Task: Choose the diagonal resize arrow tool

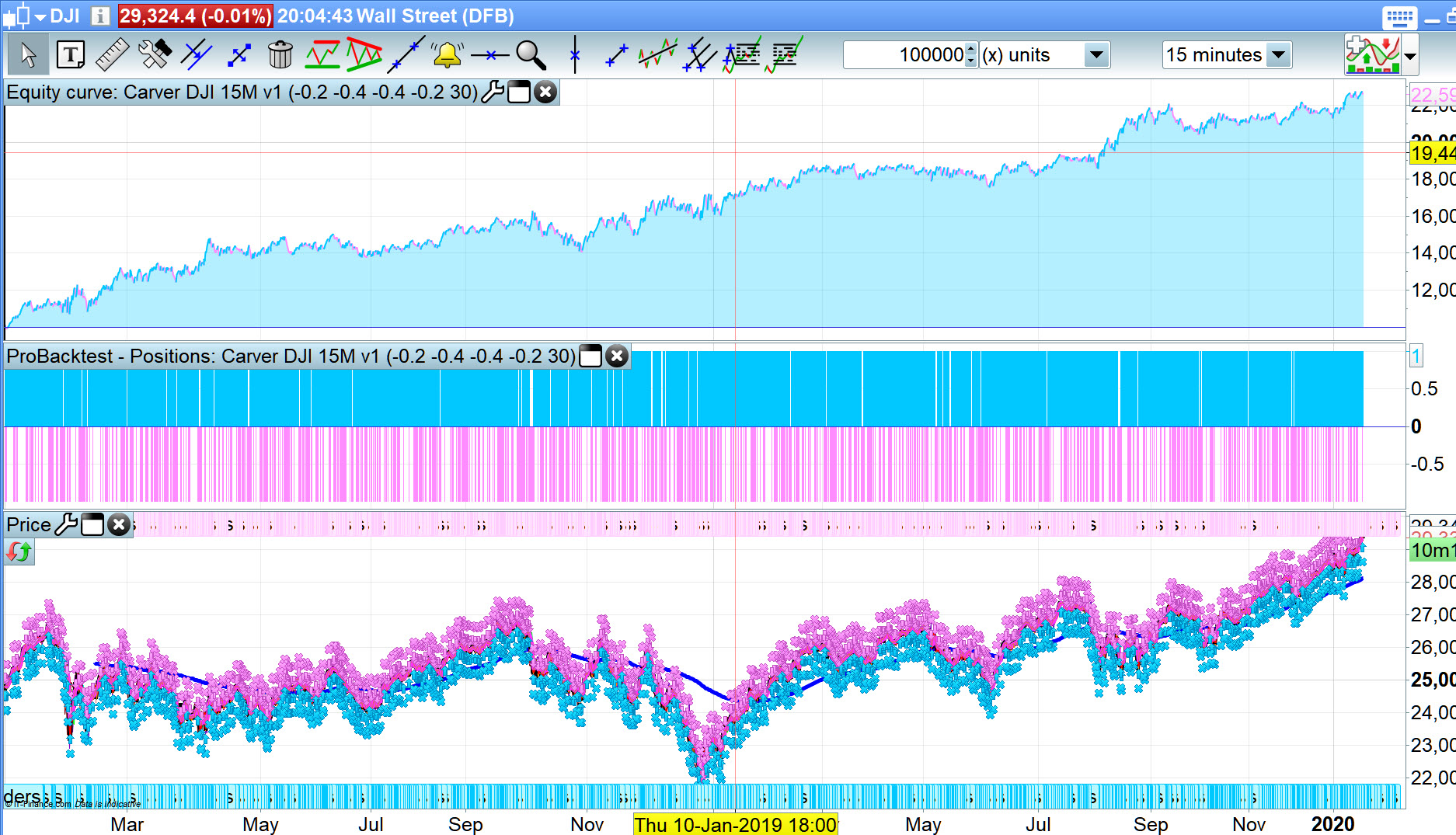Action: click(239, 55)
